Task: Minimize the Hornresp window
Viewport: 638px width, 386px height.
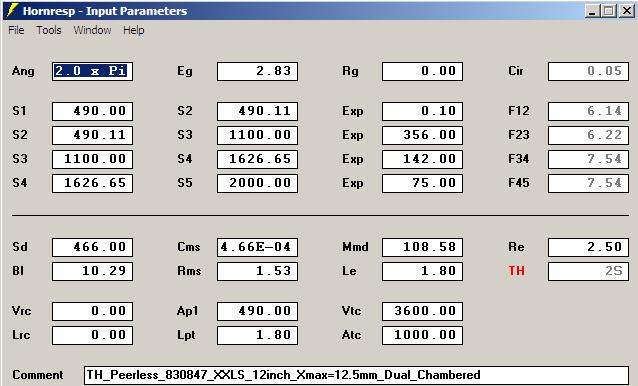Action: (592, 11)
